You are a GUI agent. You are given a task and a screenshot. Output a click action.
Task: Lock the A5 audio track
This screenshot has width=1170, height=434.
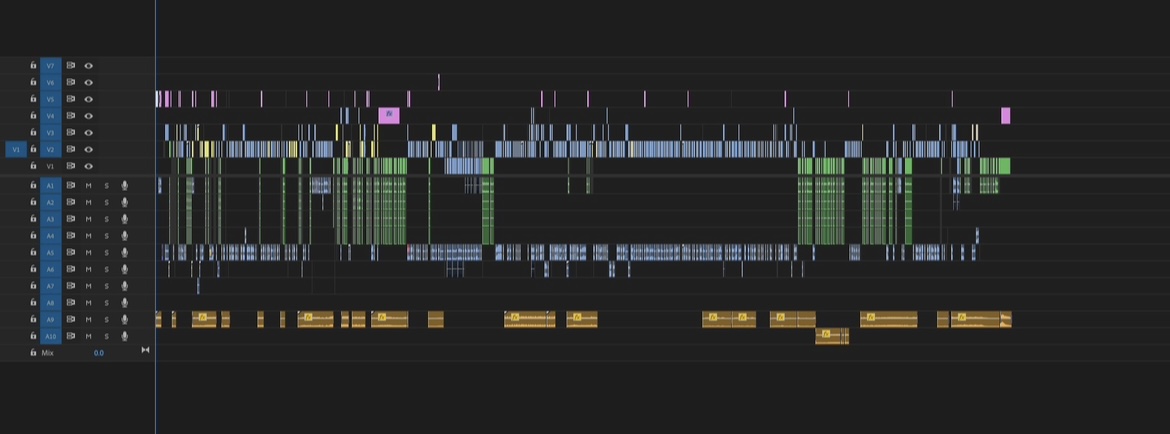click(x=33, y=252)
